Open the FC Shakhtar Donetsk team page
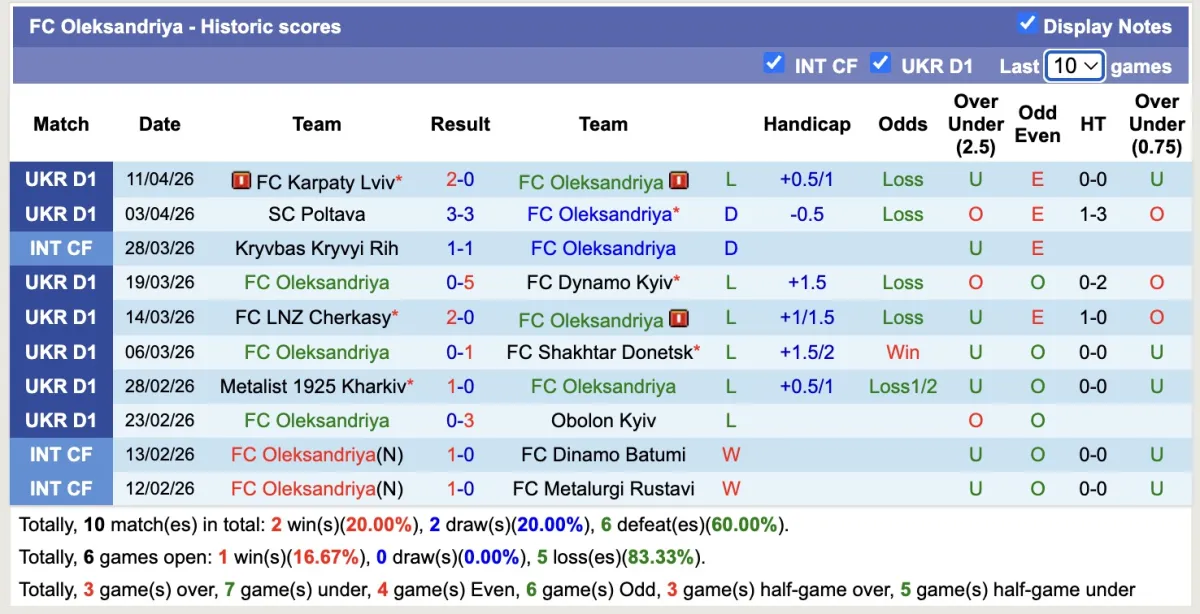Image resolution: width=1200 pixels, height=614 pixels. 599,352
